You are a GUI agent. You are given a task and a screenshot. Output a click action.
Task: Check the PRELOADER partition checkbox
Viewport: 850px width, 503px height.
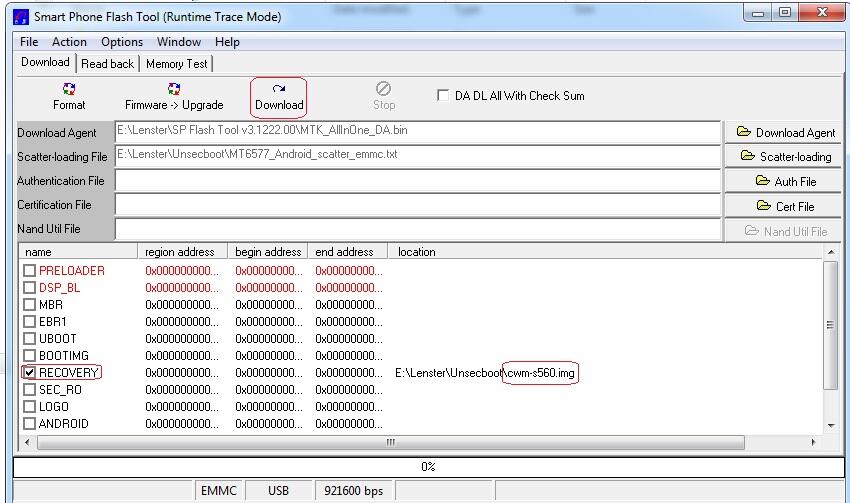point(29,270)
